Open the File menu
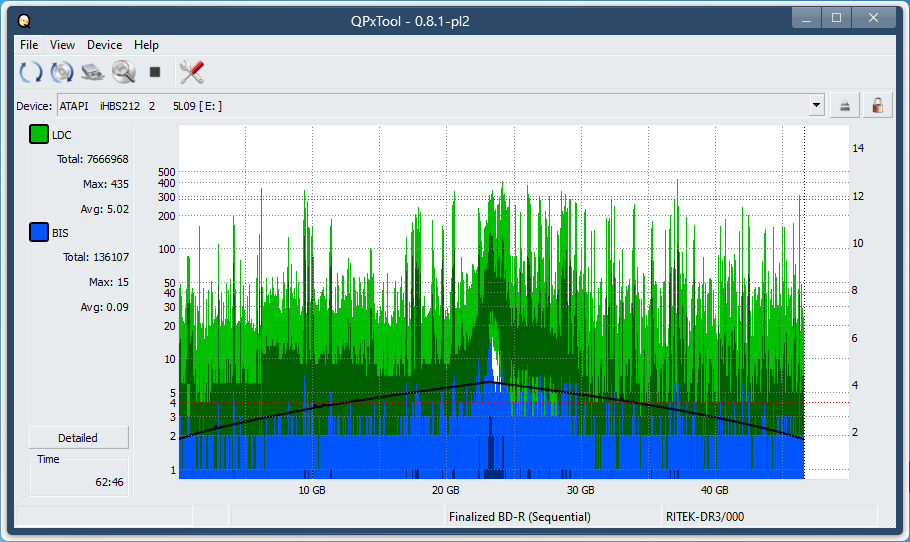The image size is (910, 542). [29, 45]
